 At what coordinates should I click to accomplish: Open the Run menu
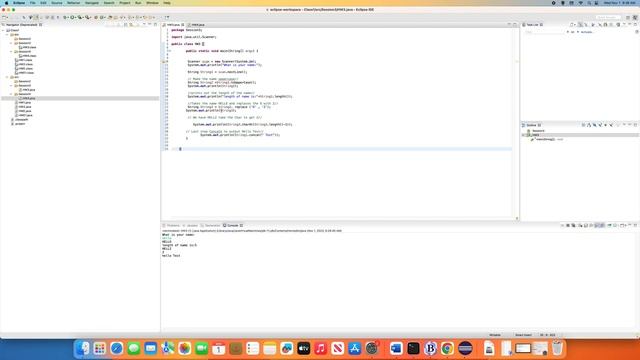138,3
